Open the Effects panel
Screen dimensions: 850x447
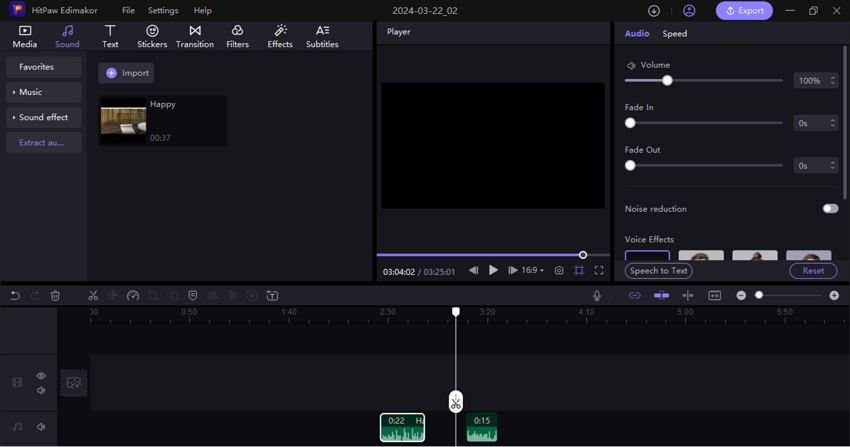(x=280, y=36)
